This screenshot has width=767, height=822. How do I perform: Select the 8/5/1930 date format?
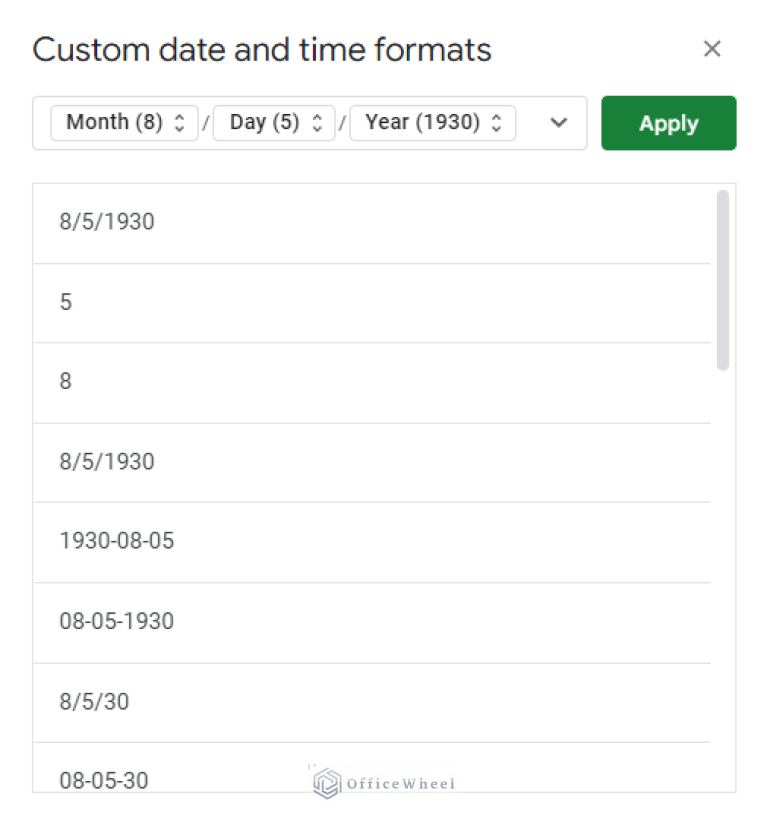[106, 222]
